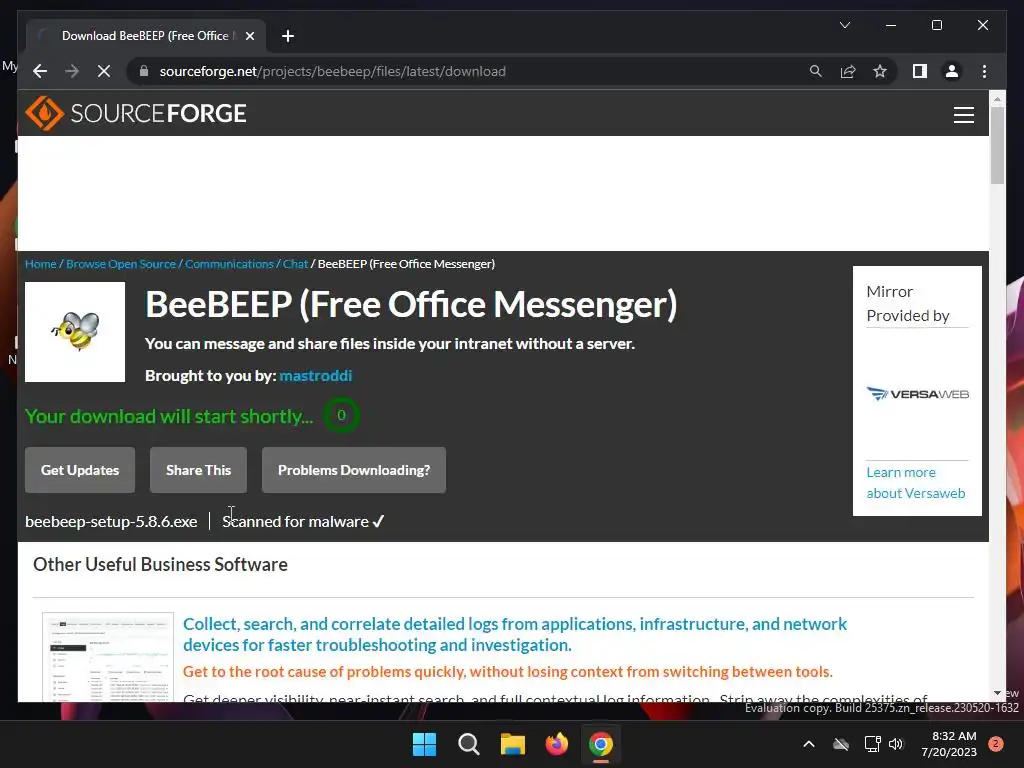1024x768 pixels.
Task: Click the browser forward arrow
Action: coord(72,71)
